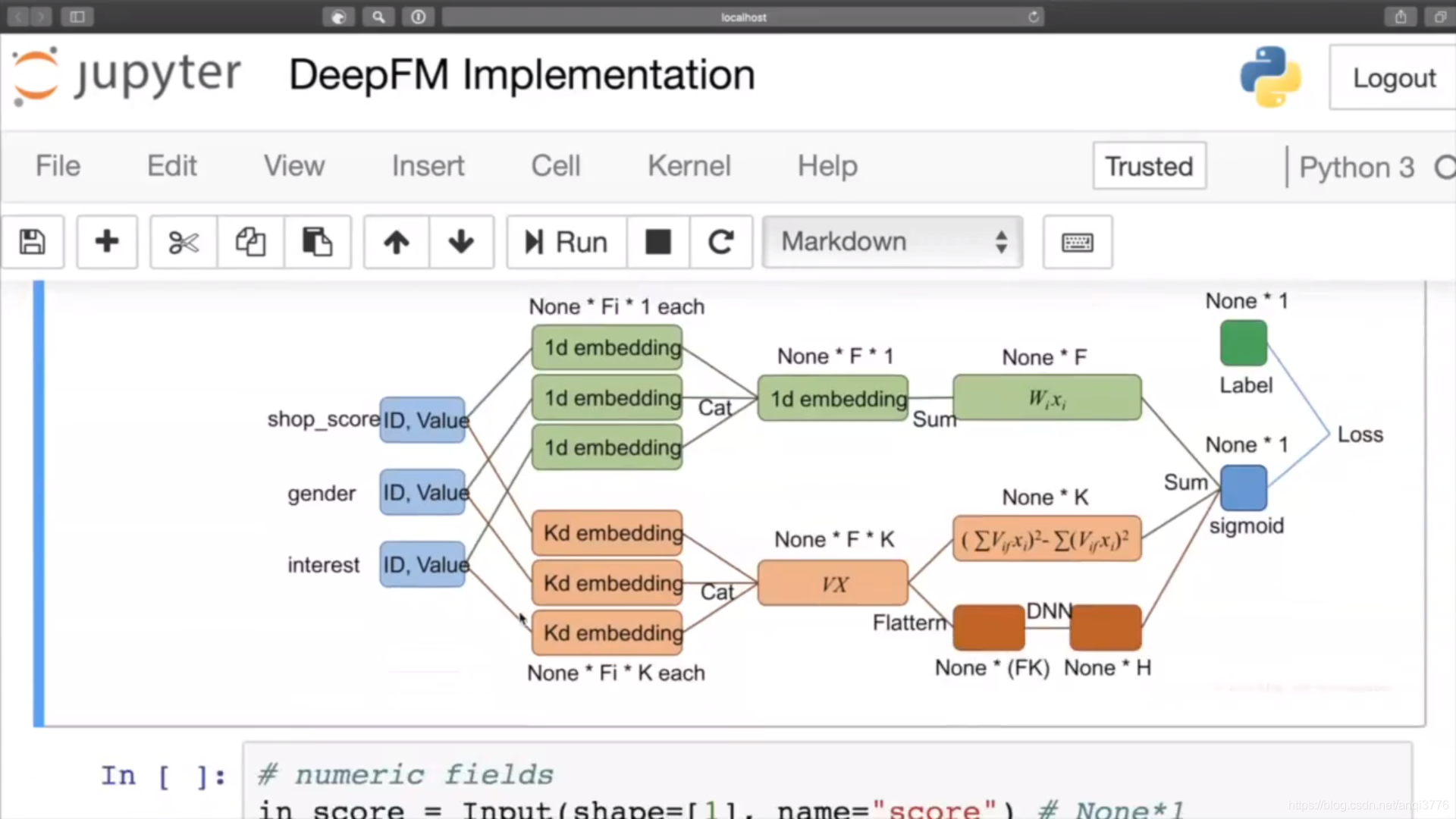The image size is (1456, 819).
Task: Click the code cell with numeric fields
Action: tap(827, 781)
